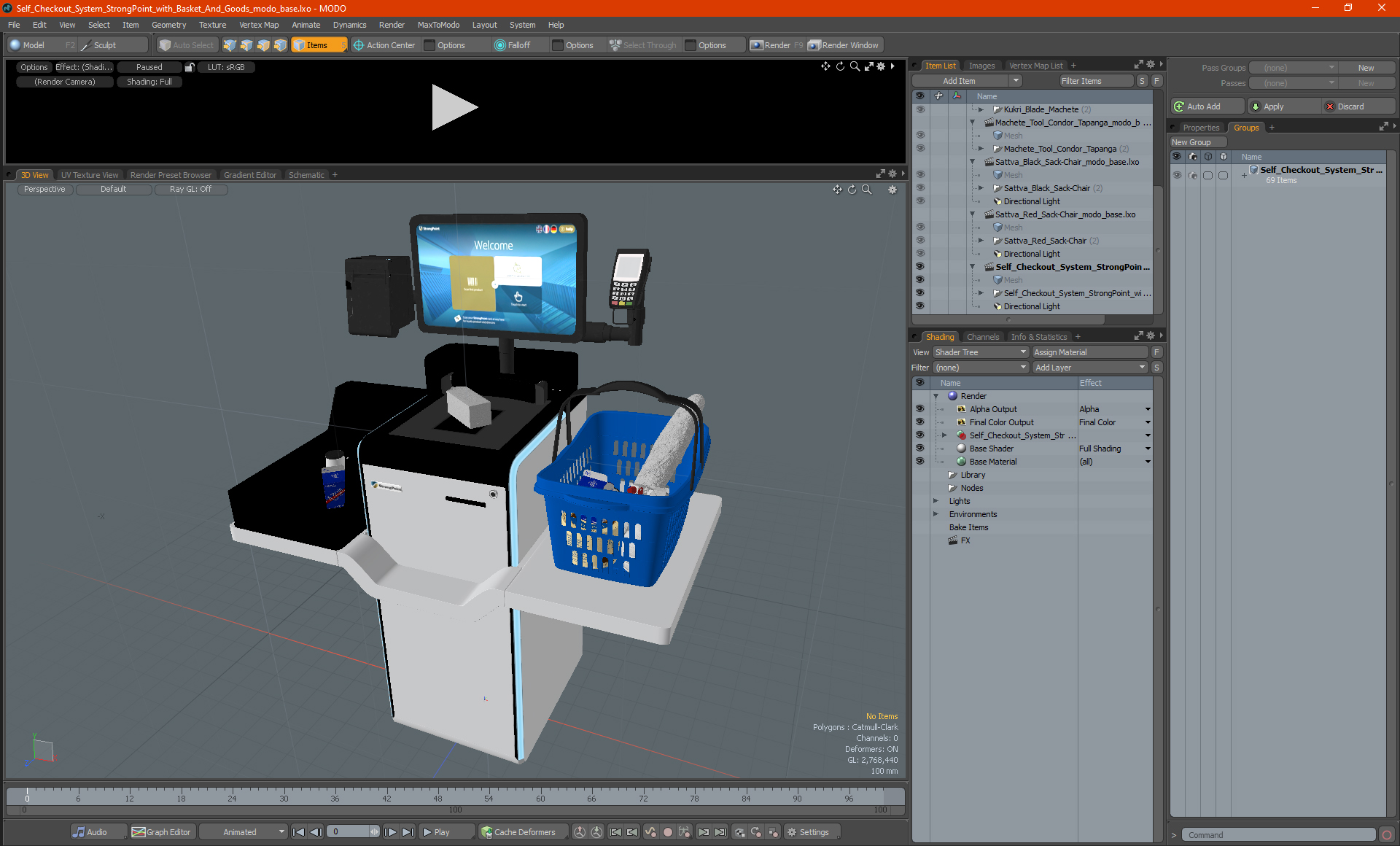Open the Filter (none) dropdown
The width and height of the screenshot is (1400, 846).
pos(980,368)
